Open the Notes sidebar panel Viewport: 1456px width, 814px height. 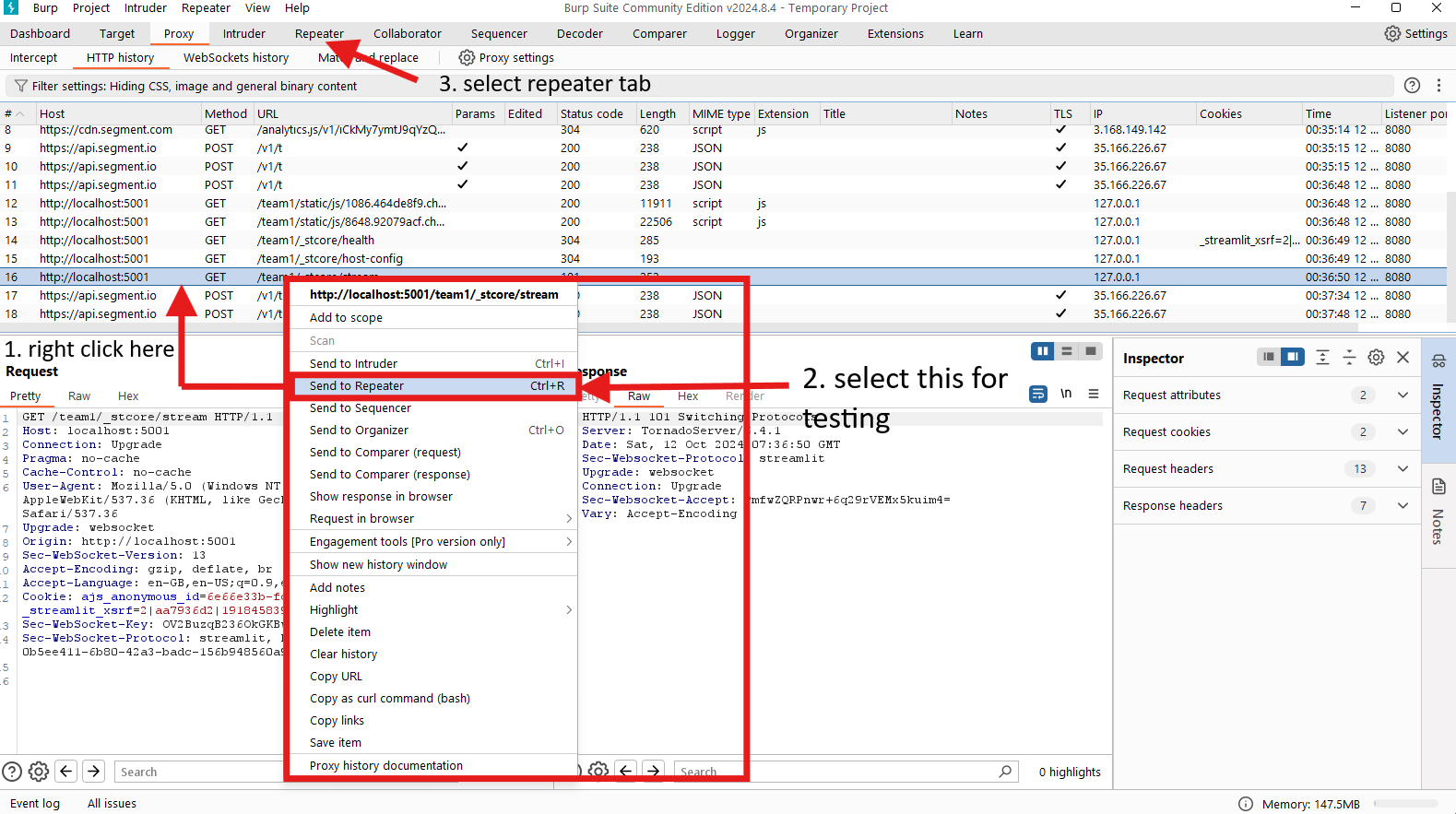pos(1438,513)
